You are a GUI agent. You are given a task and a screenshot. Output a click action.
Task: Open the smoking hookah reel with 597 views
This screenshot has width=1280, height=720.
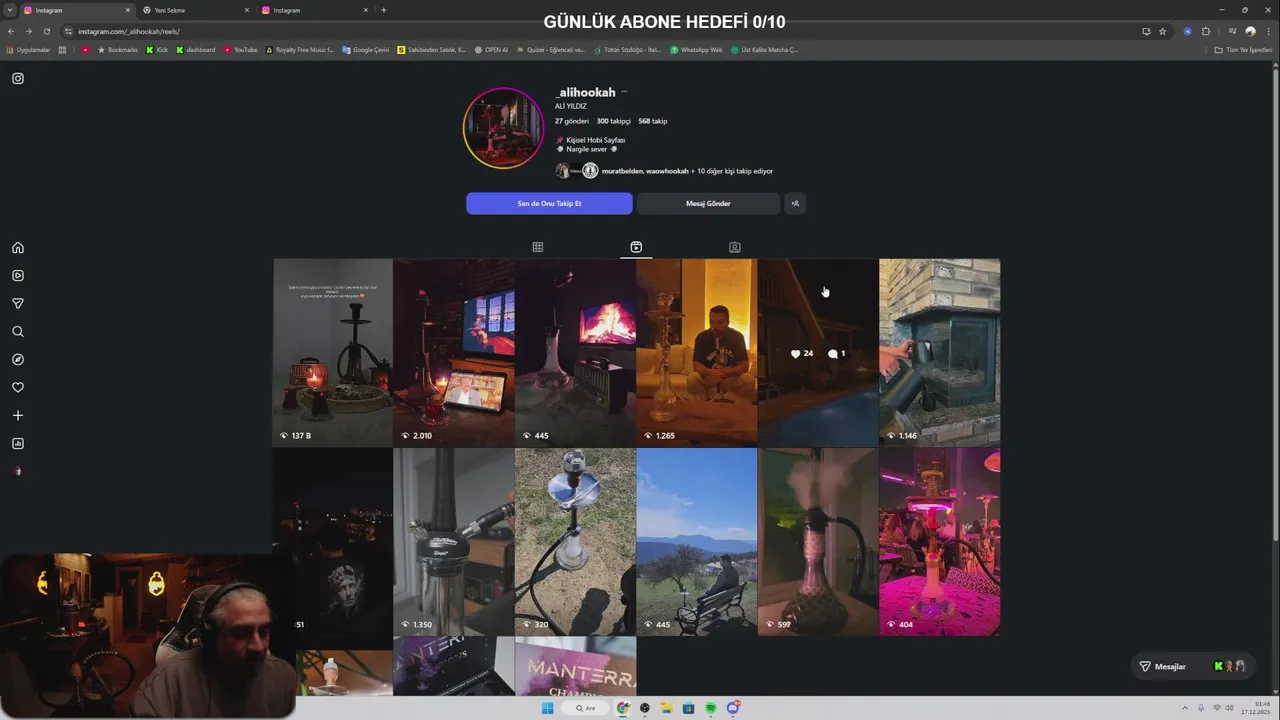(x=818, y=541)
